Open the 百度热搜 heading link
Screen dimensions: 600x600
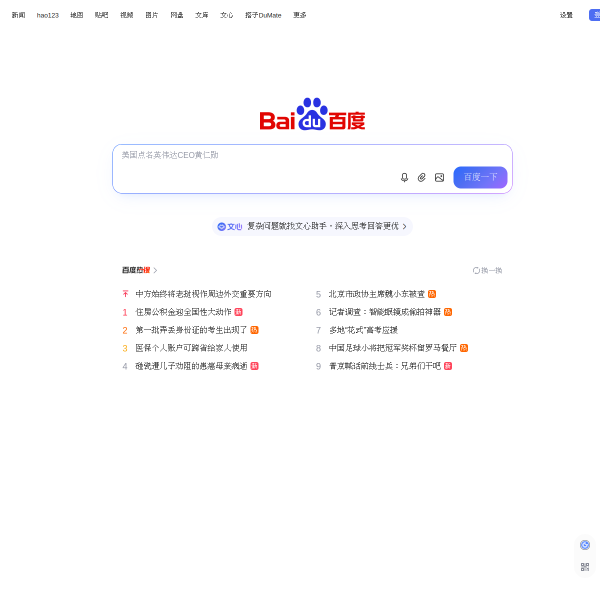(136, 271)
